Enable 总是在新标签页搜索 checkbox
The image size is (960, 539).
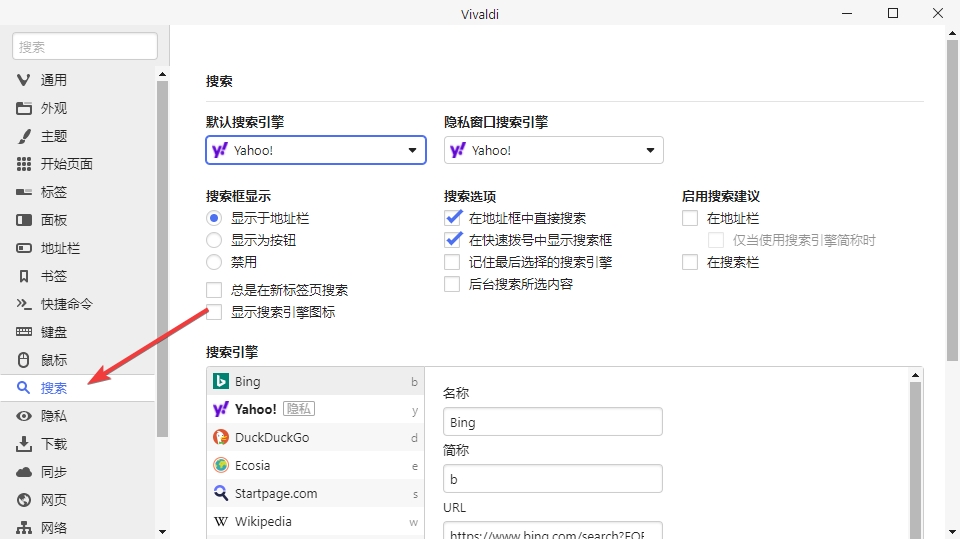click(x=214, y=290)
